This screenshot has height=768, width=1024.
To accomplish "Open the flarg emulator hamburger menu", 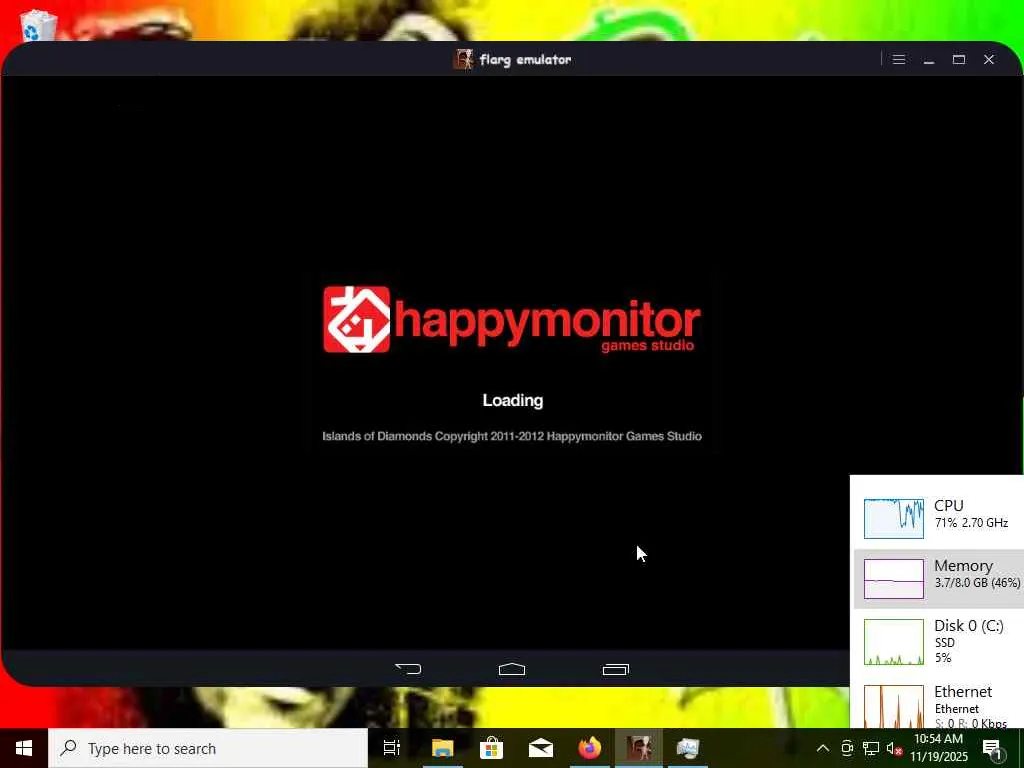I will [899, 59].
